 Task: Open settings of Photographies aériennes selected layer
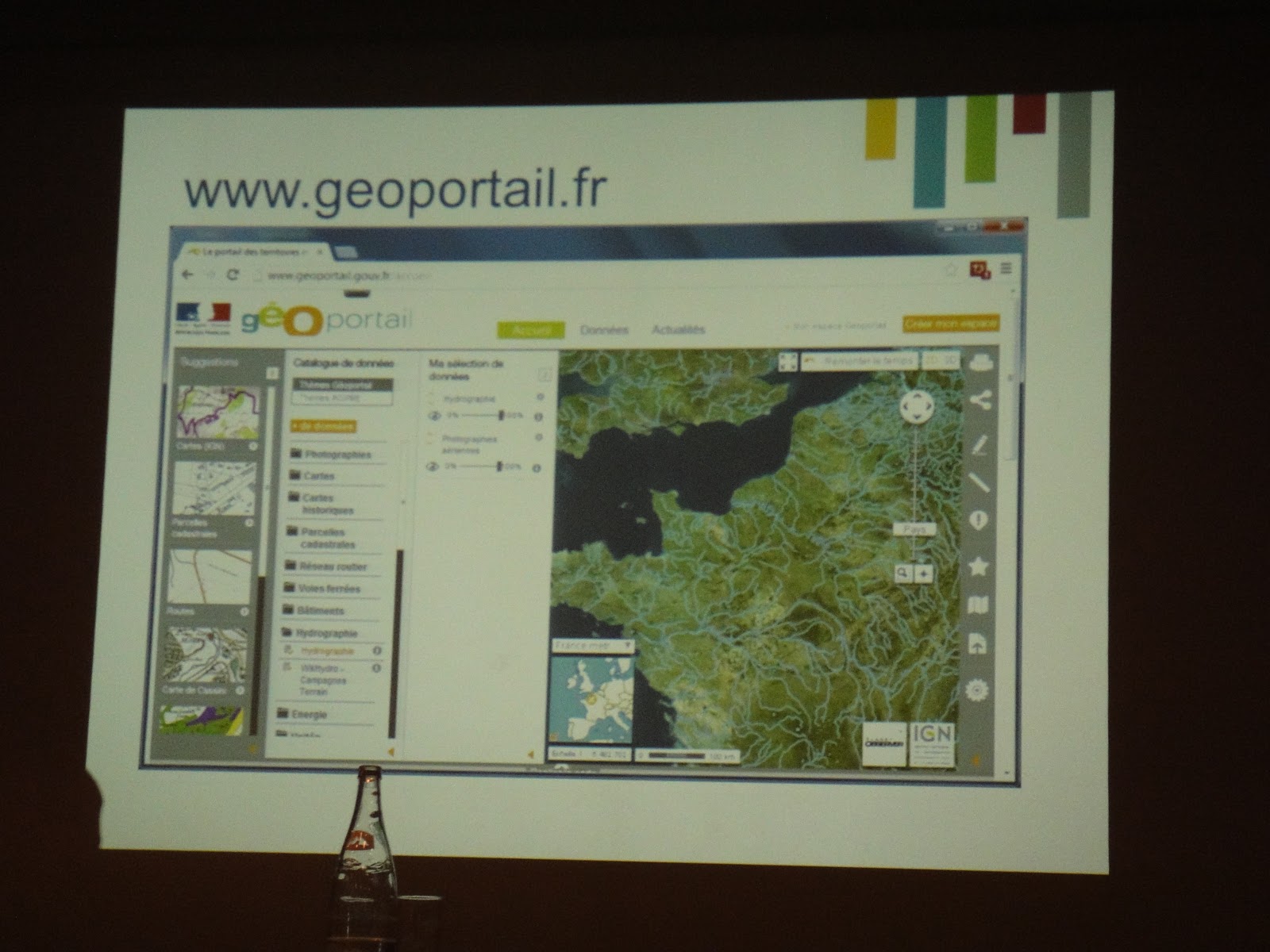tap(539, 437)
